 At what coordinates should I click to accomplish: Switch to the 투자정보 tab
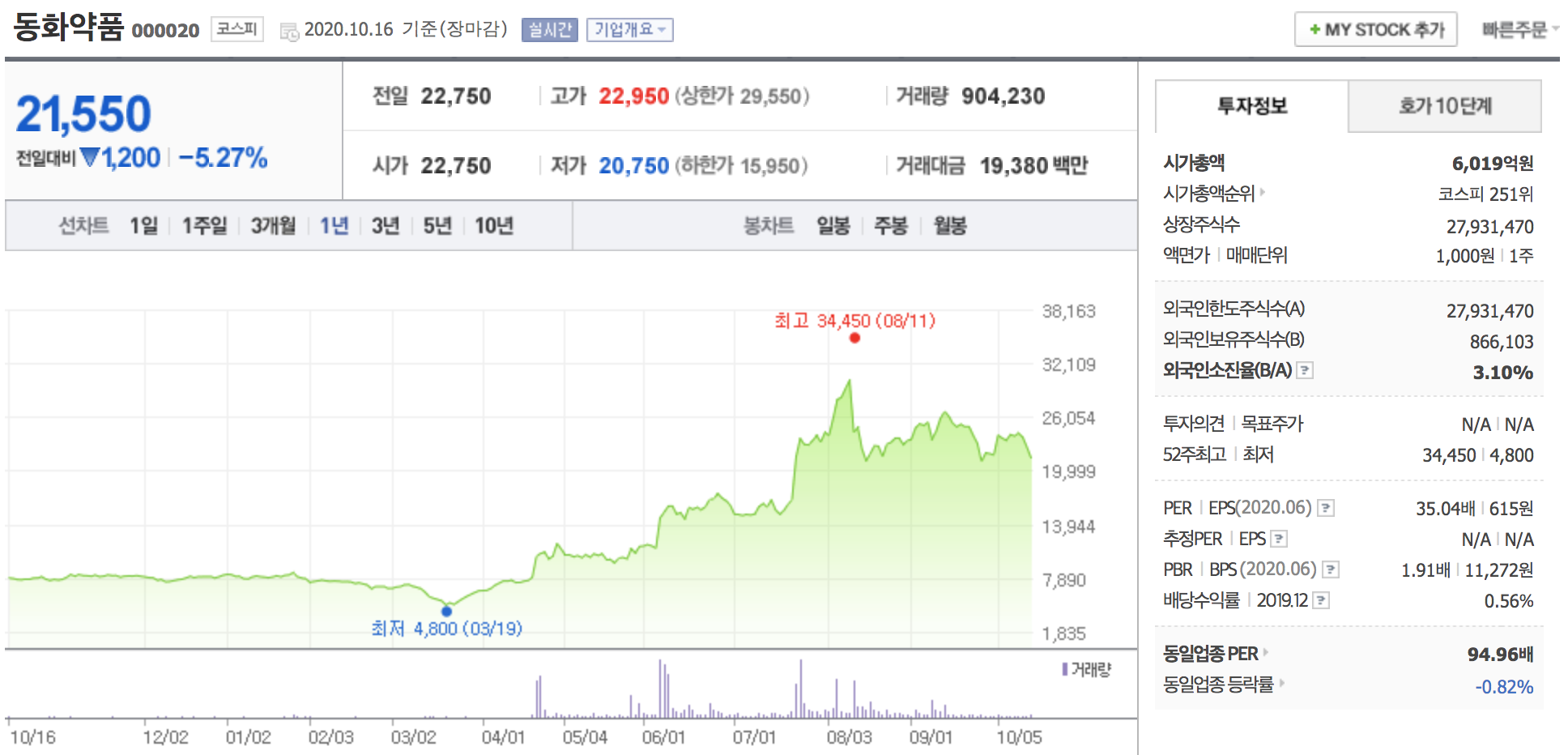(1252, 106)
